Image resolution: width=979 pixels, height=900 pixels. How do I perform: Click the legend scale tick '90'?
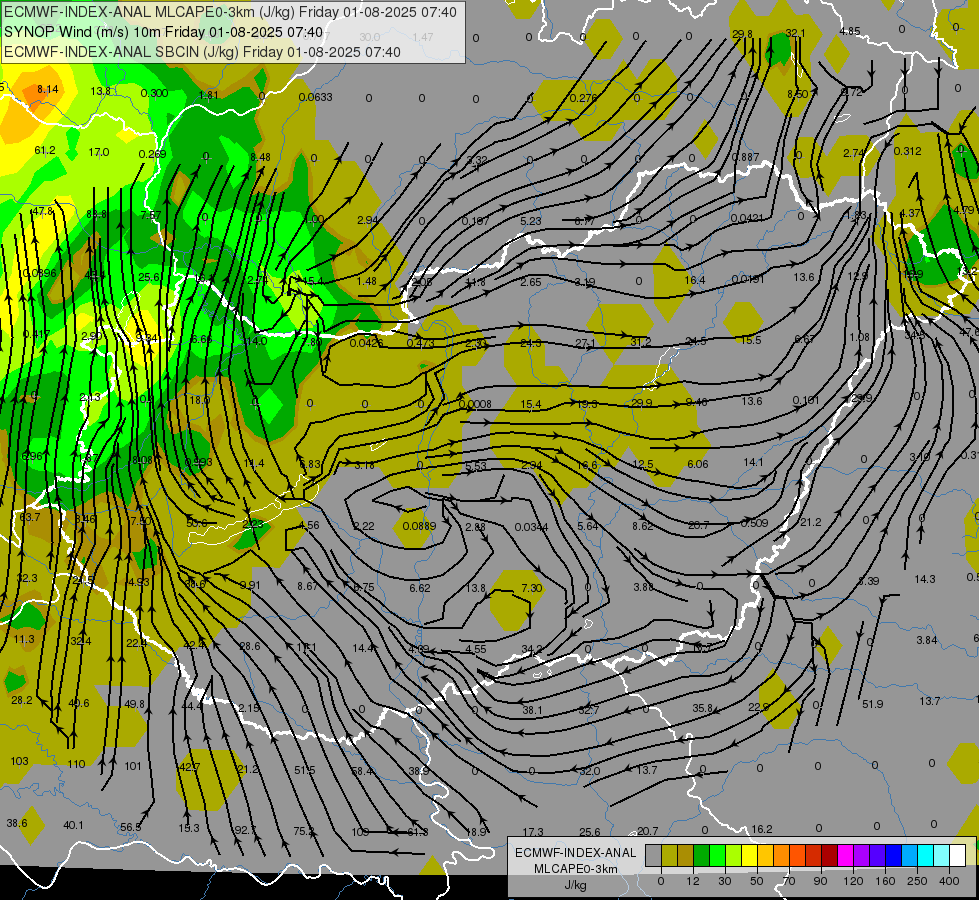pyautogui.click(x=820, y=881)
